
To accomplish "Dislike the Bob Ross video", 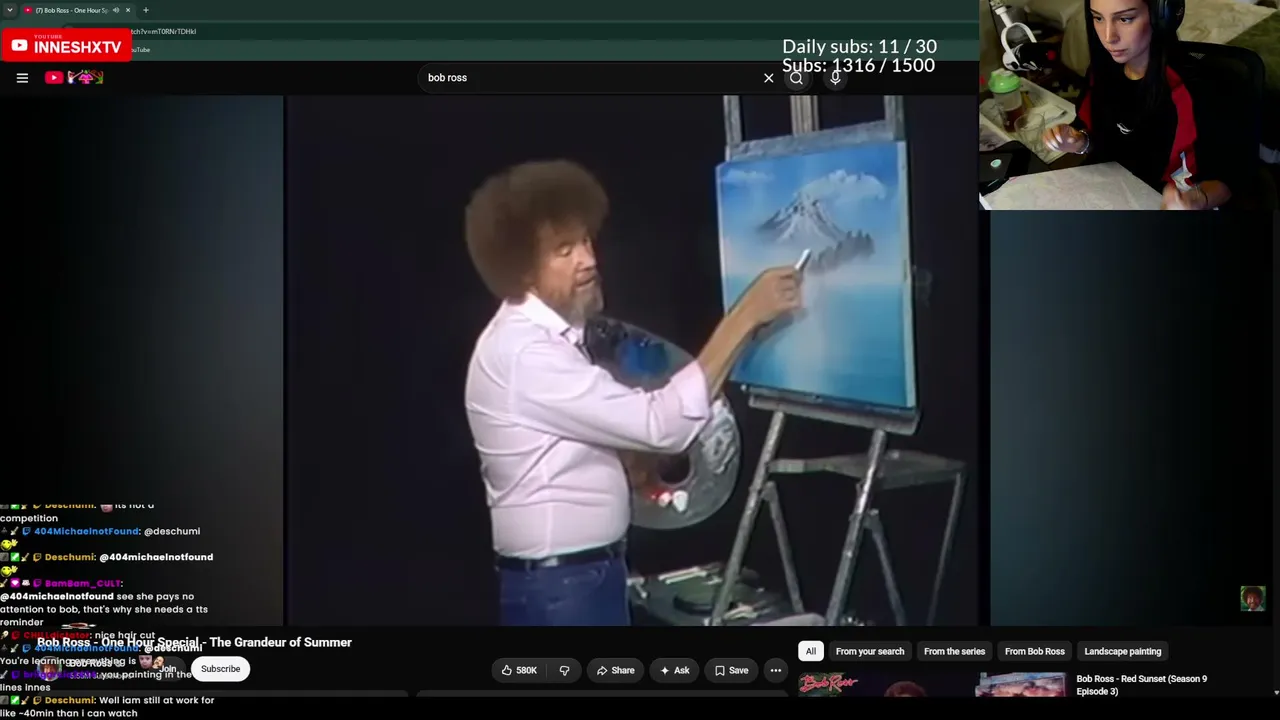I will (x=564, y=670).
